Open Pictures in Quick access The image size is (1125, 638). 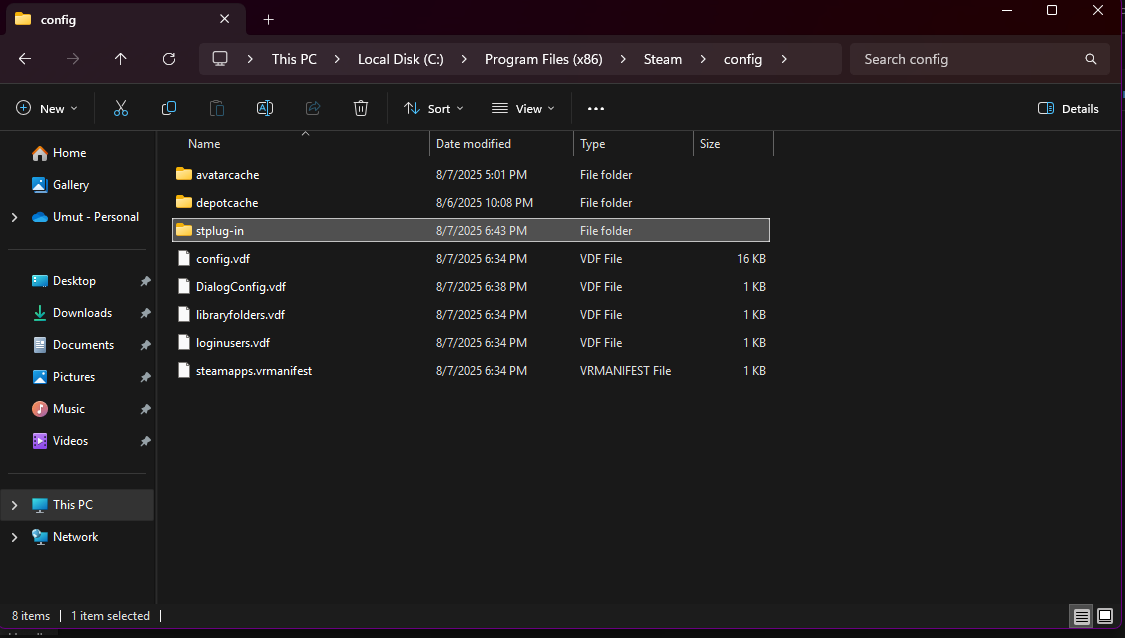click(x=74, y=377)
